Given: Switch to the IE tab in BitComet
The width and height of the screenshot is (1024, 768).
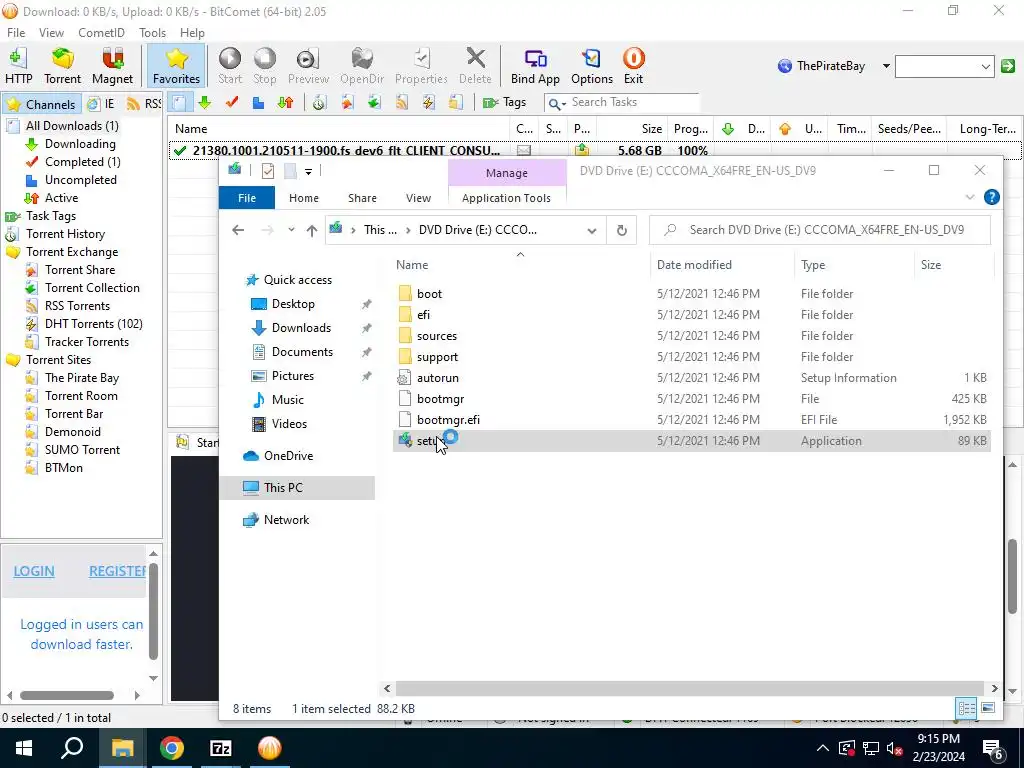Looking at the screenshot, I should 102,104.
